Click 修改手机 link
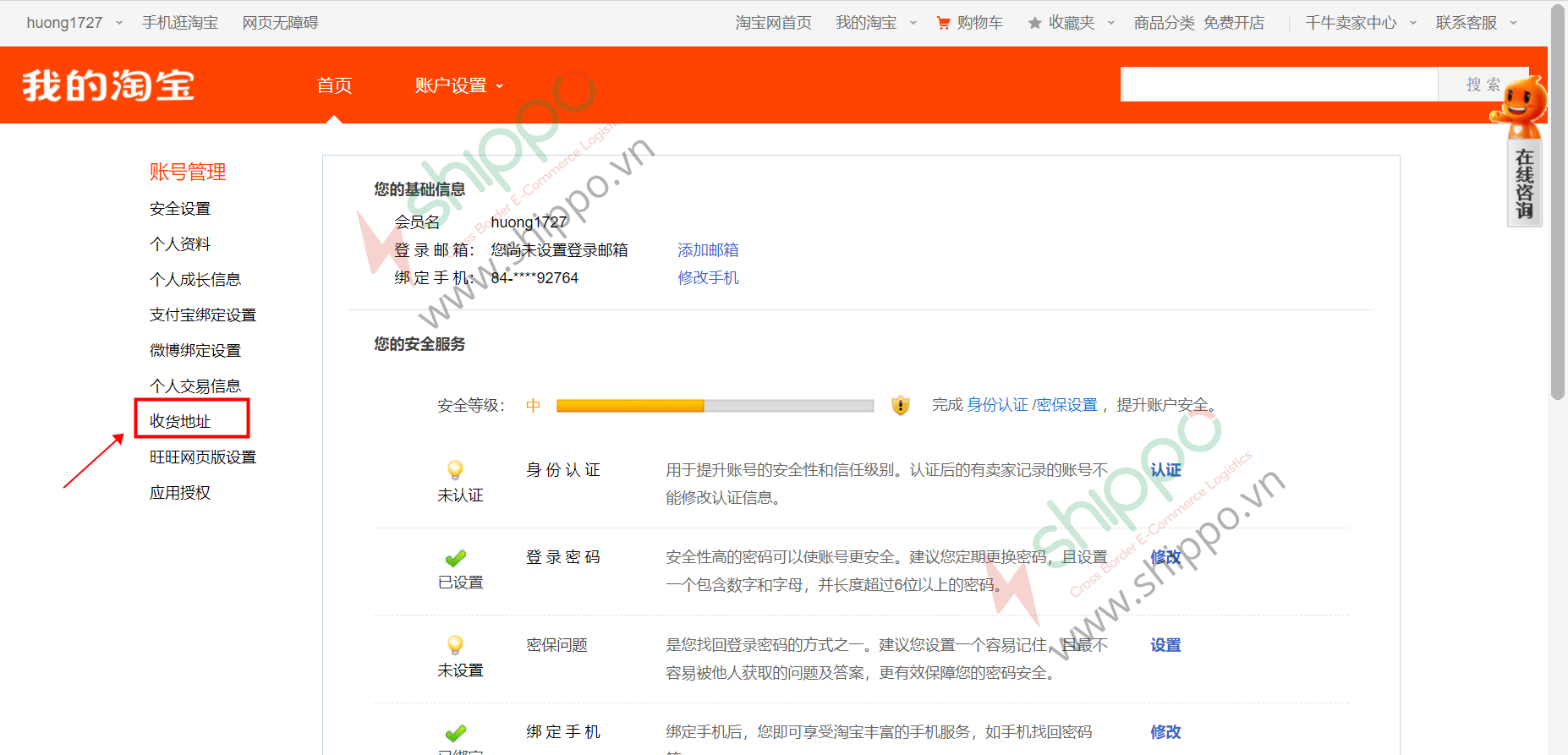 click(708, 278)
